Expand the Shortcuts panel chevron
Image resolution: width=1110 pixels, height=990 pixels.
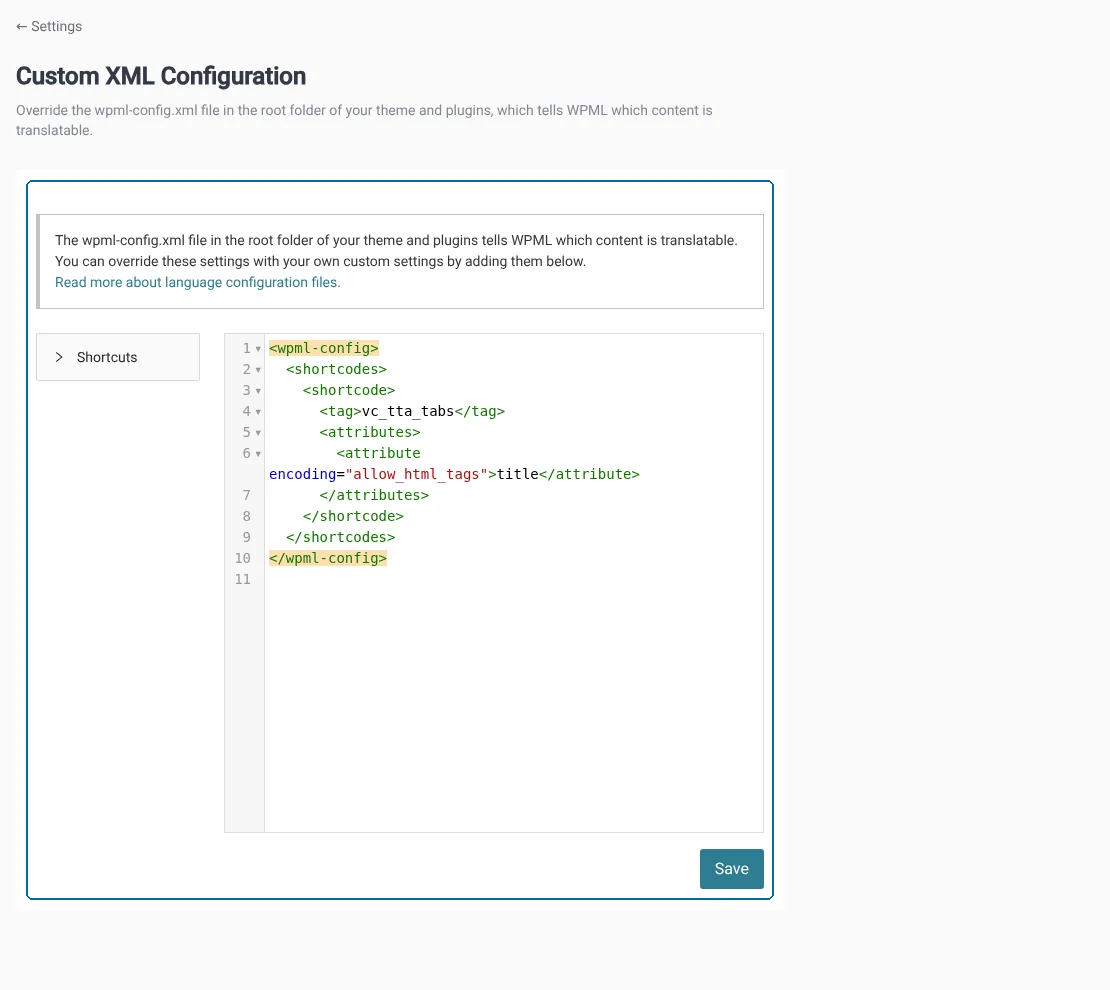(x=59, y=357)
